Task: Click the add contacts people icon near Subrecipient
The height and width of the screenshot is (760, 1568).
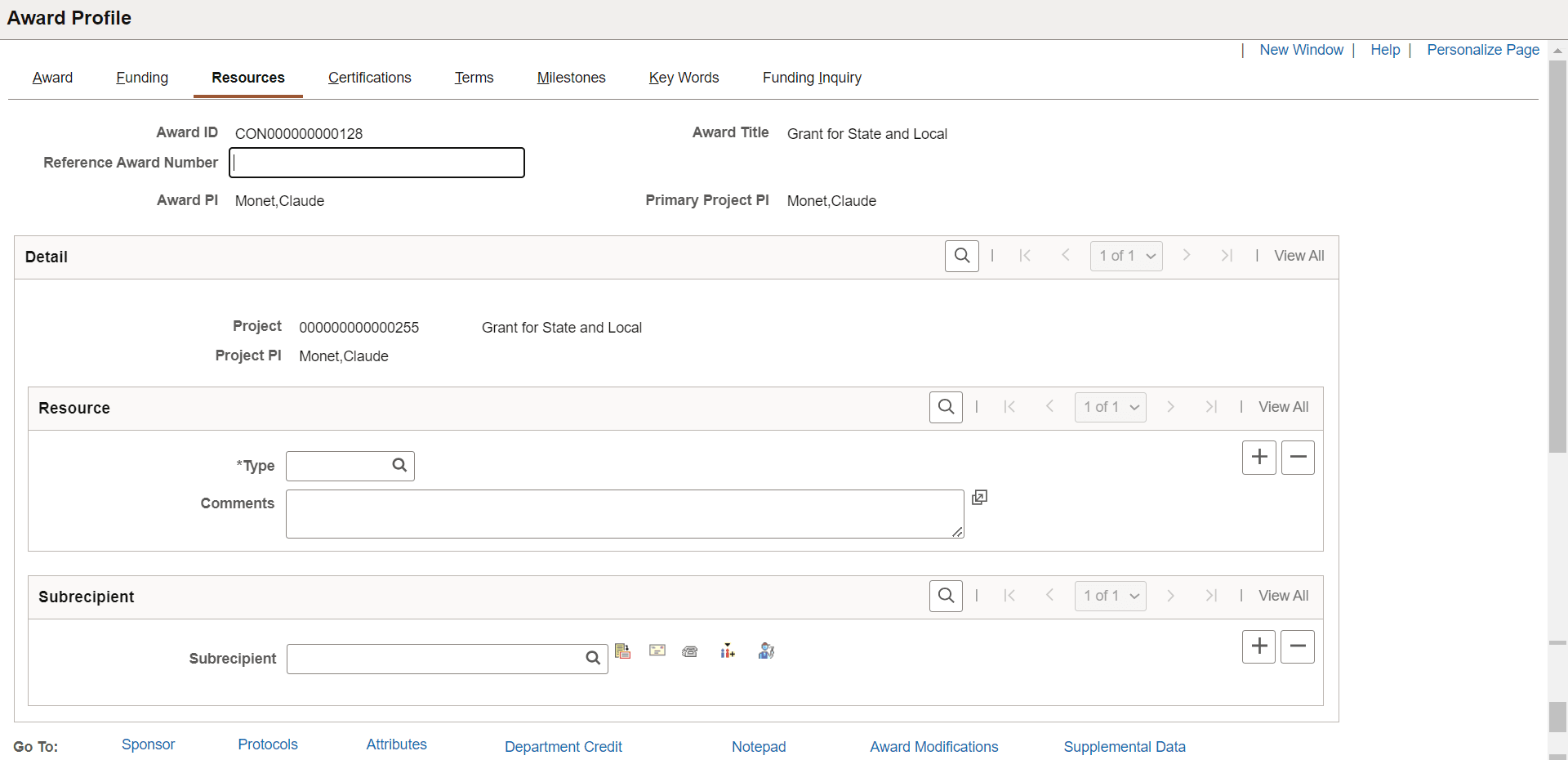Action: (x=727, y=651)
